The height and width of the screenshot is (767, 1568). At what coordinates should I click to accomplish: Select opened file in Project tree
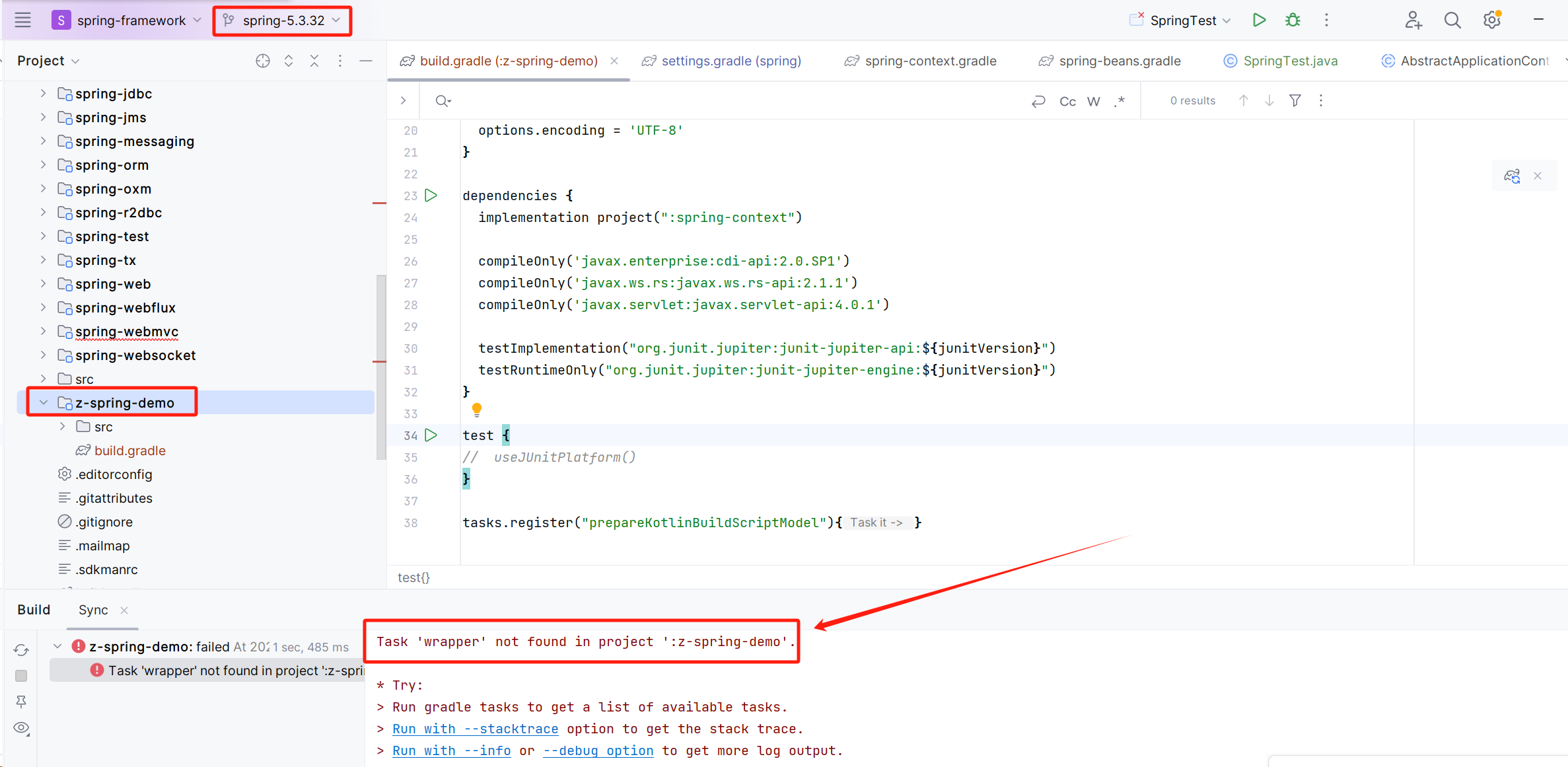[x=263, y=61]
